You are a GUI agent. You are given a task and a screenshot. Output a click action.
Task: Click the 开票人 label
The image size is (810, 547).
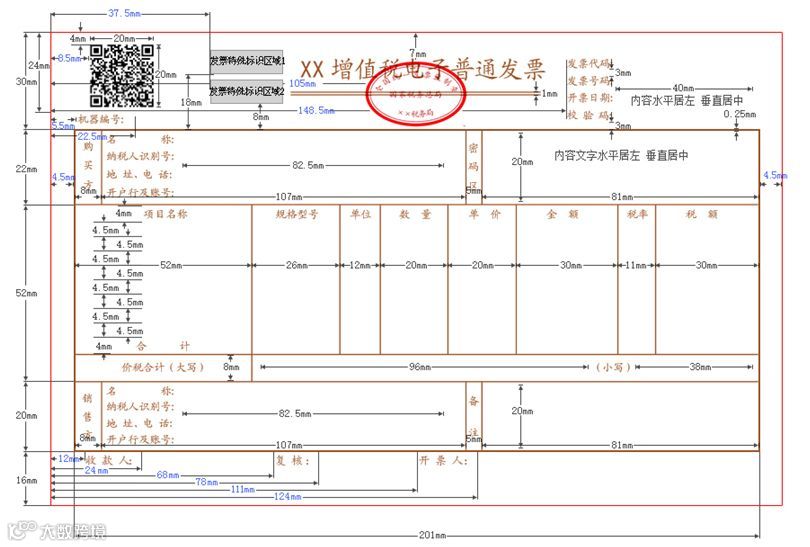click(x=444, y=460)
